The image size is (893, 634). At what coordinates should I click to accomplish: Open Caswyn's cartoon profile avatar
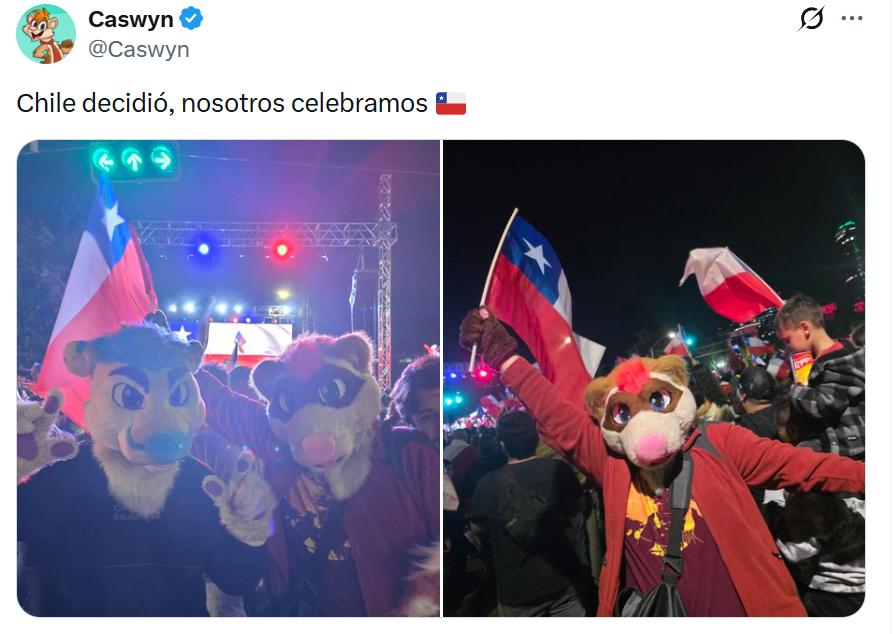point(46,34)
